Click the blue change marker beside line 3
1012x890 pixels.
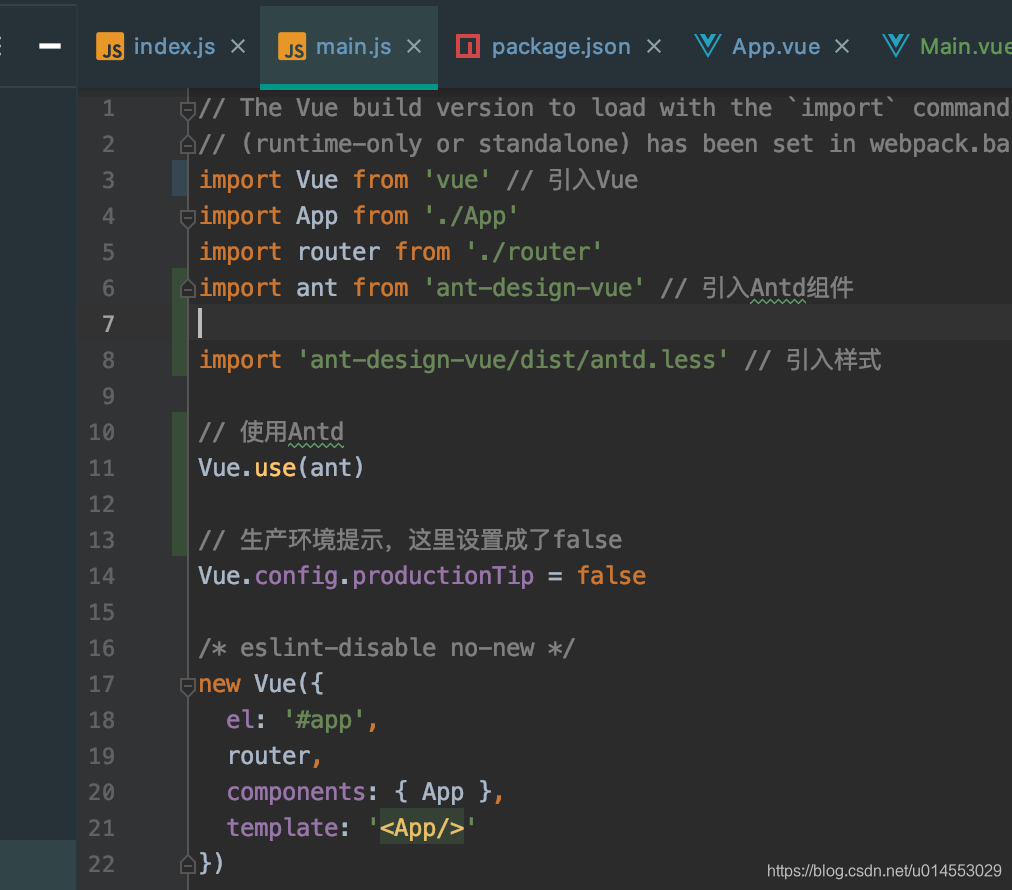coord(179,179)
